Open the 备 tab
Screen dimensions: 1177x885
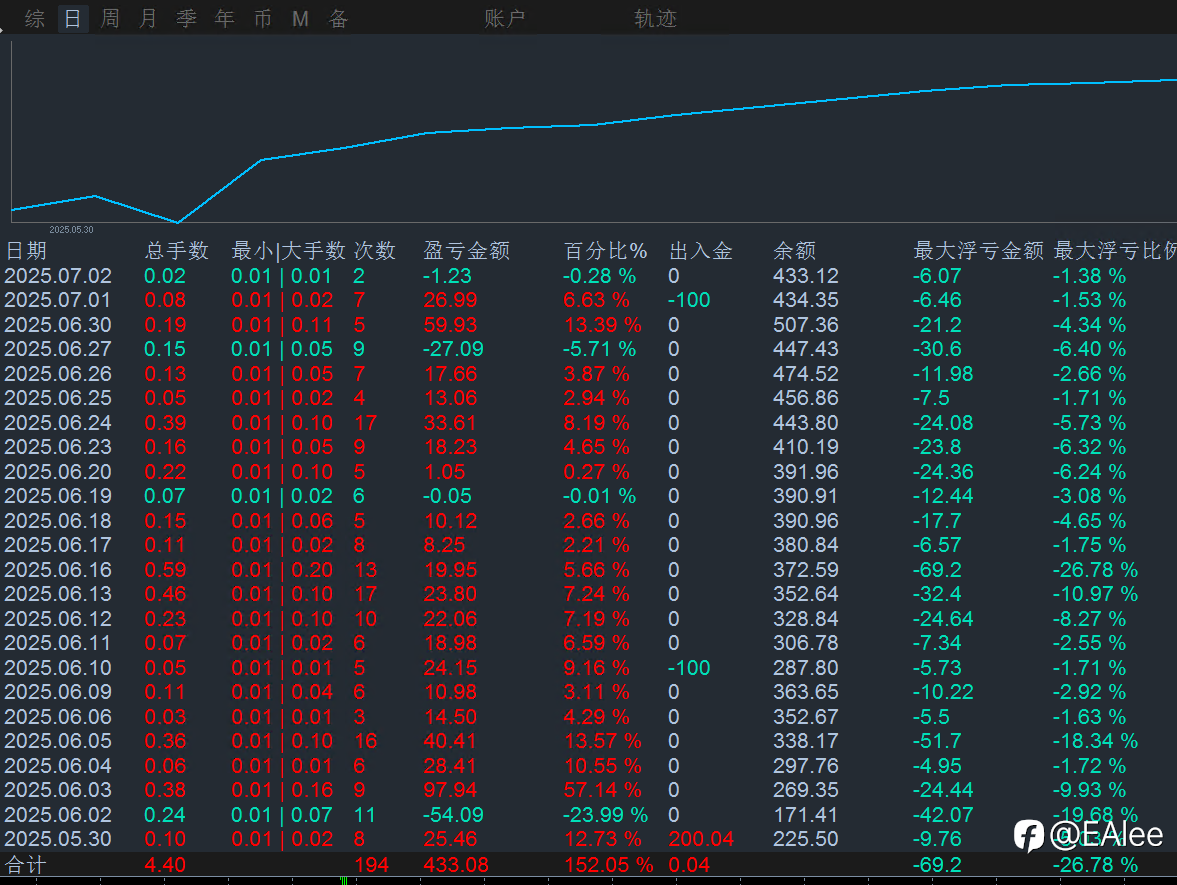(x=339, y=18)
